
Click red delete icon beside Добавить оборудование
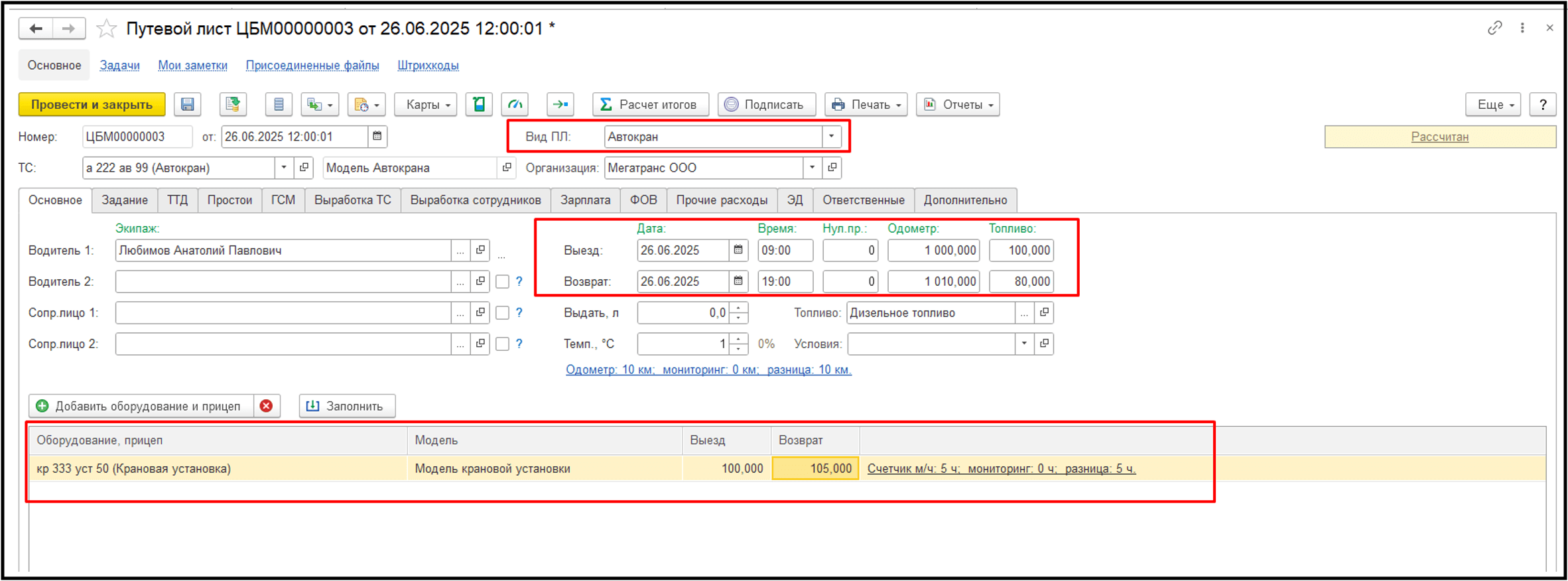(267, 406)
